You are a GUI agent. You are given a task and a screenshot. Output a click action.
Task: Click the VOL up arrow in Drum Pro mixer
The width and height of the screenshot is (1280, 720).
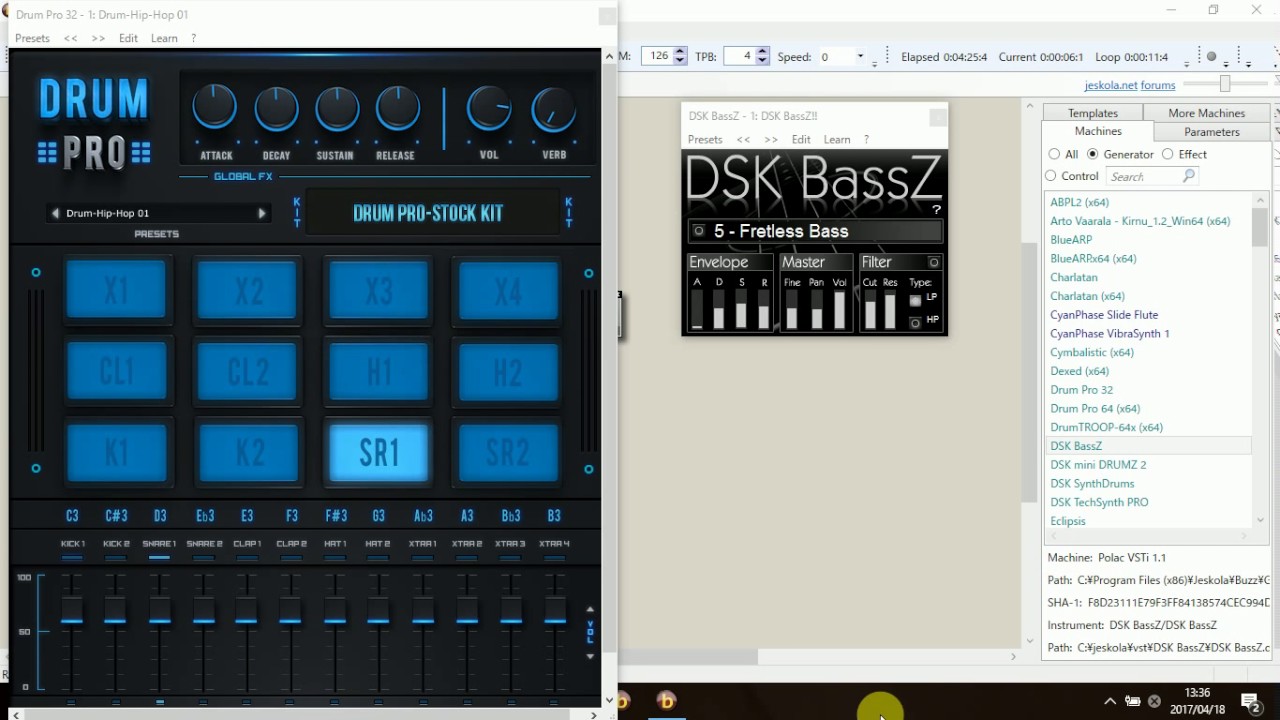590,609
